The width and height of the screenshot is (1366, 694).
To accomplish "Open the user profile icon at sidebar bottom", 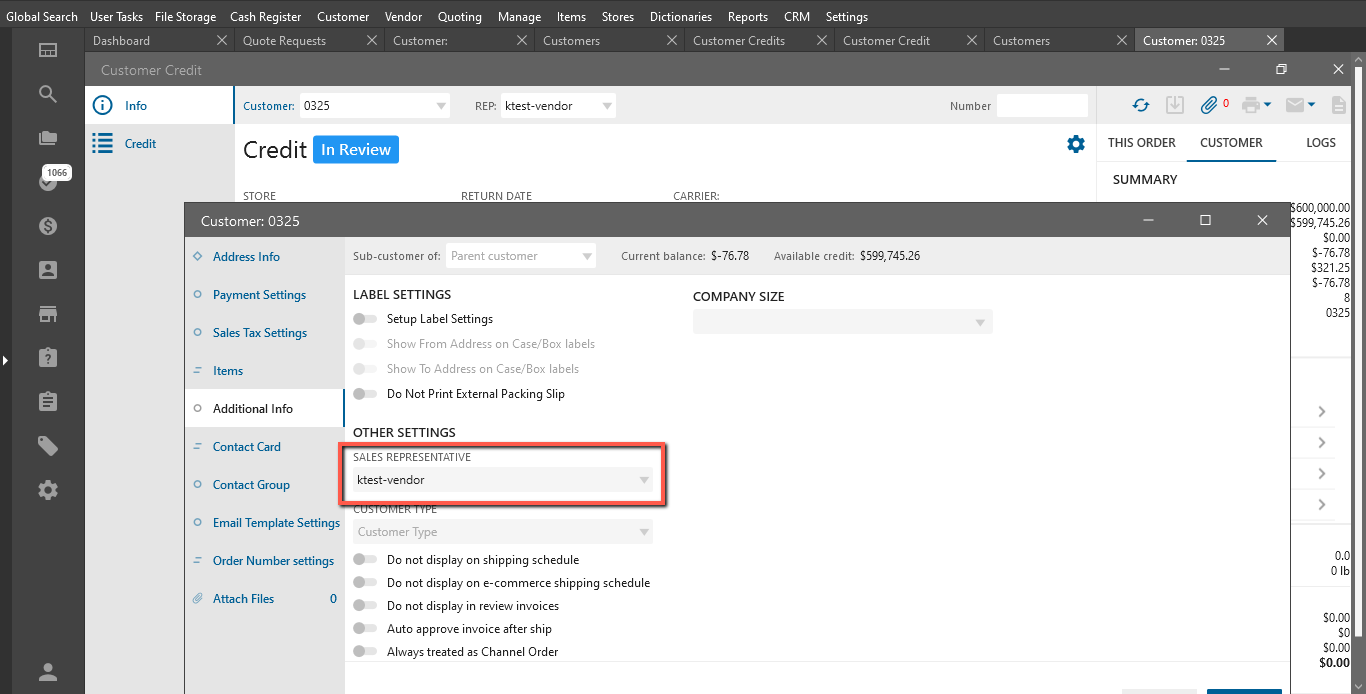I will pos(48,671).
